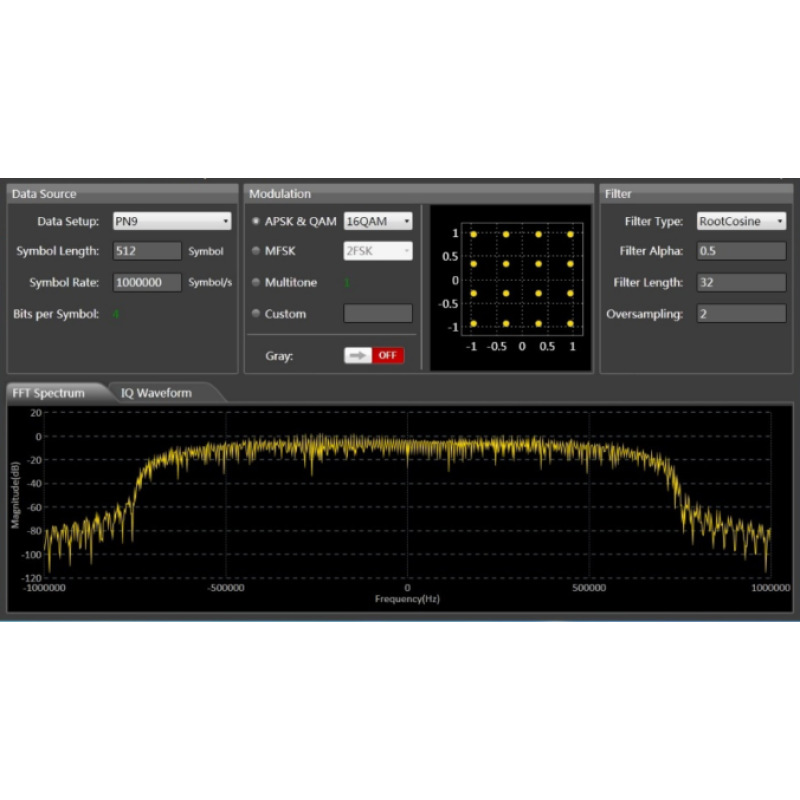Click the Custom modulation text field
The width and height of the screenshot is (800, 800).
[x=377, y=314]
